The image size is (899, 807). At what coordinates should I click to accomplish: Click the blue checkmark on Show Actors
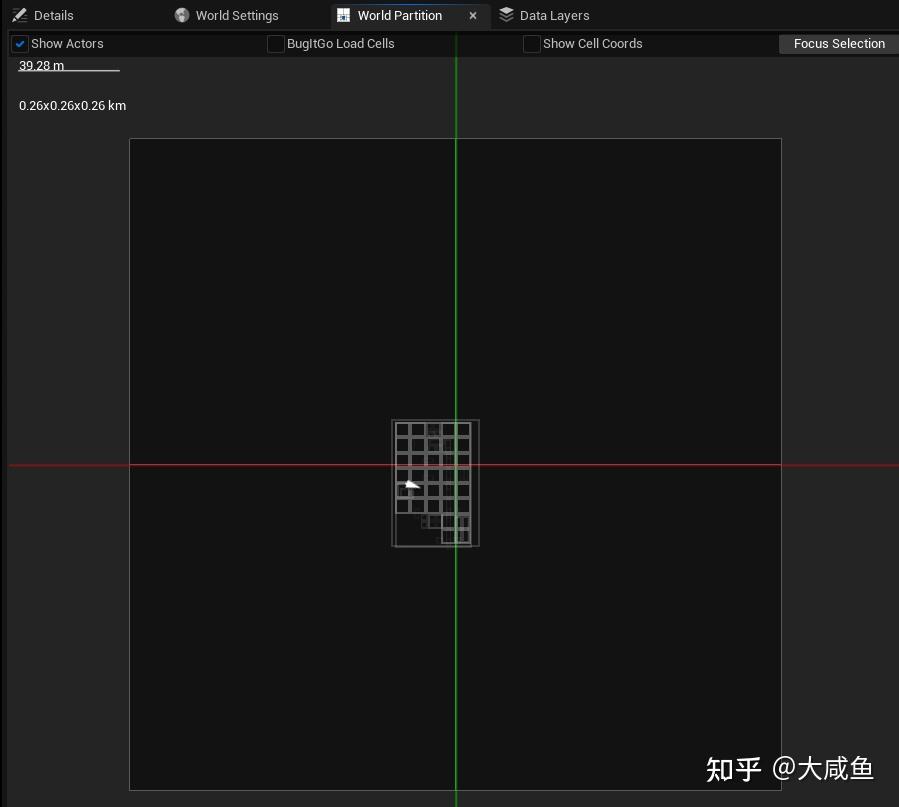pos(19,43)
